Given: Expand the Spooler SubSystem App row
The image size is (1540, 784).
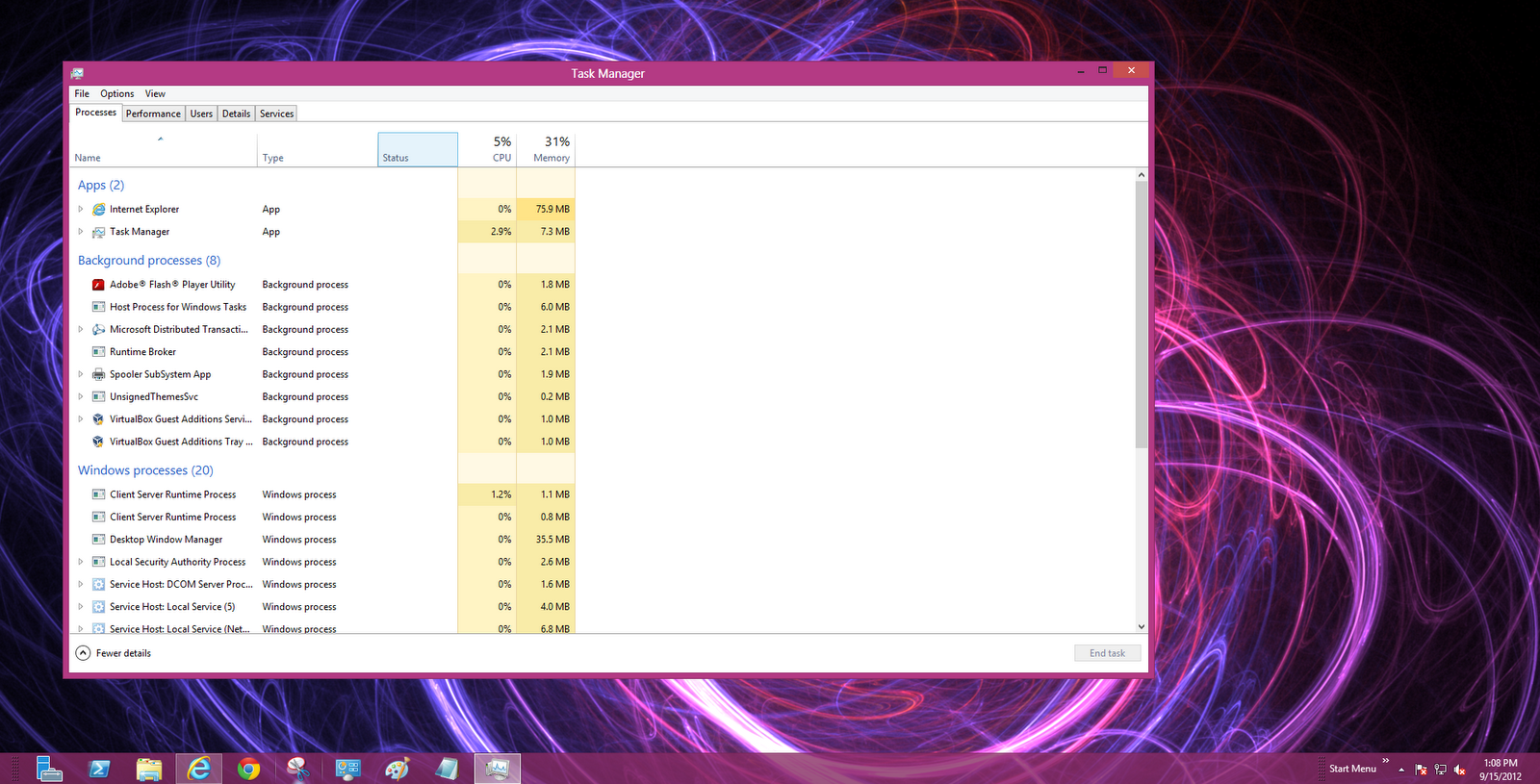Looking at the screenshot, I should [81, 374].
